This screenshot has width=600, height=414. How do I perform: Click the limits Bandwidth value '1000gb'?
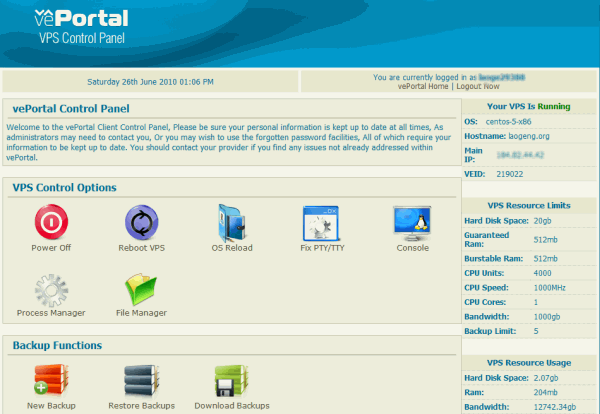[x=547, y=317]
